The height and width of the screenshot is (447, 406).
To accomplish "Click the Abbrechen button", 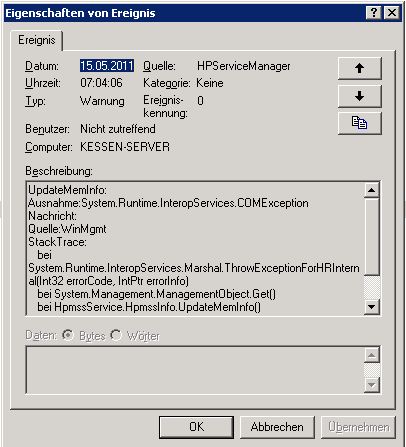I will (277, 427).
